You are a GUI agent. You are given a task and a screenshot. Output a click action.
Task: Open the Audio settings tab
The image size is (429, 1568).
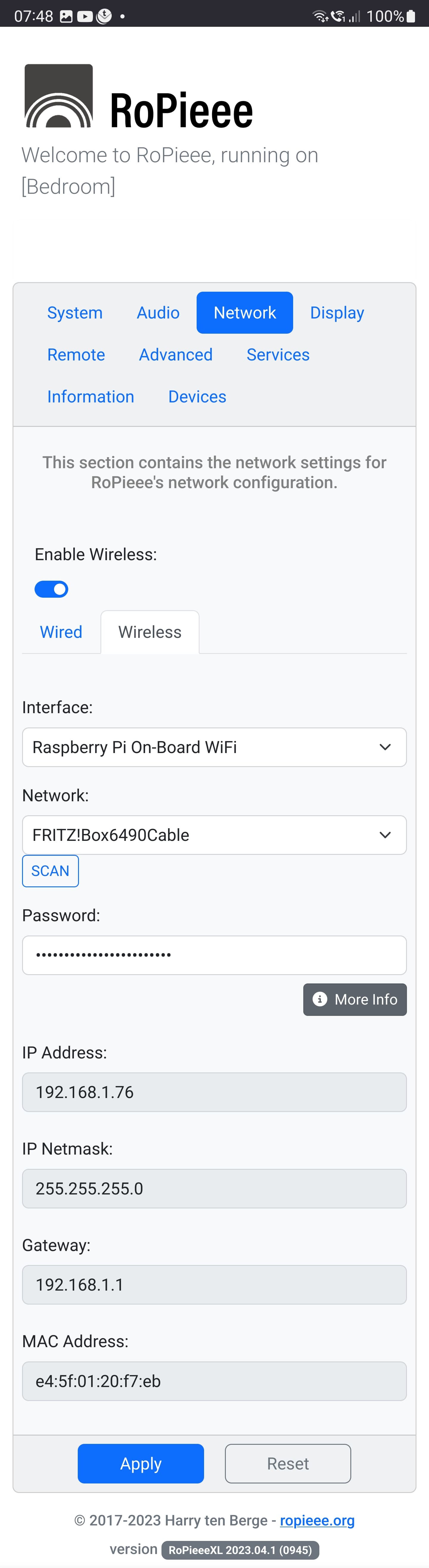click(158, 313)
